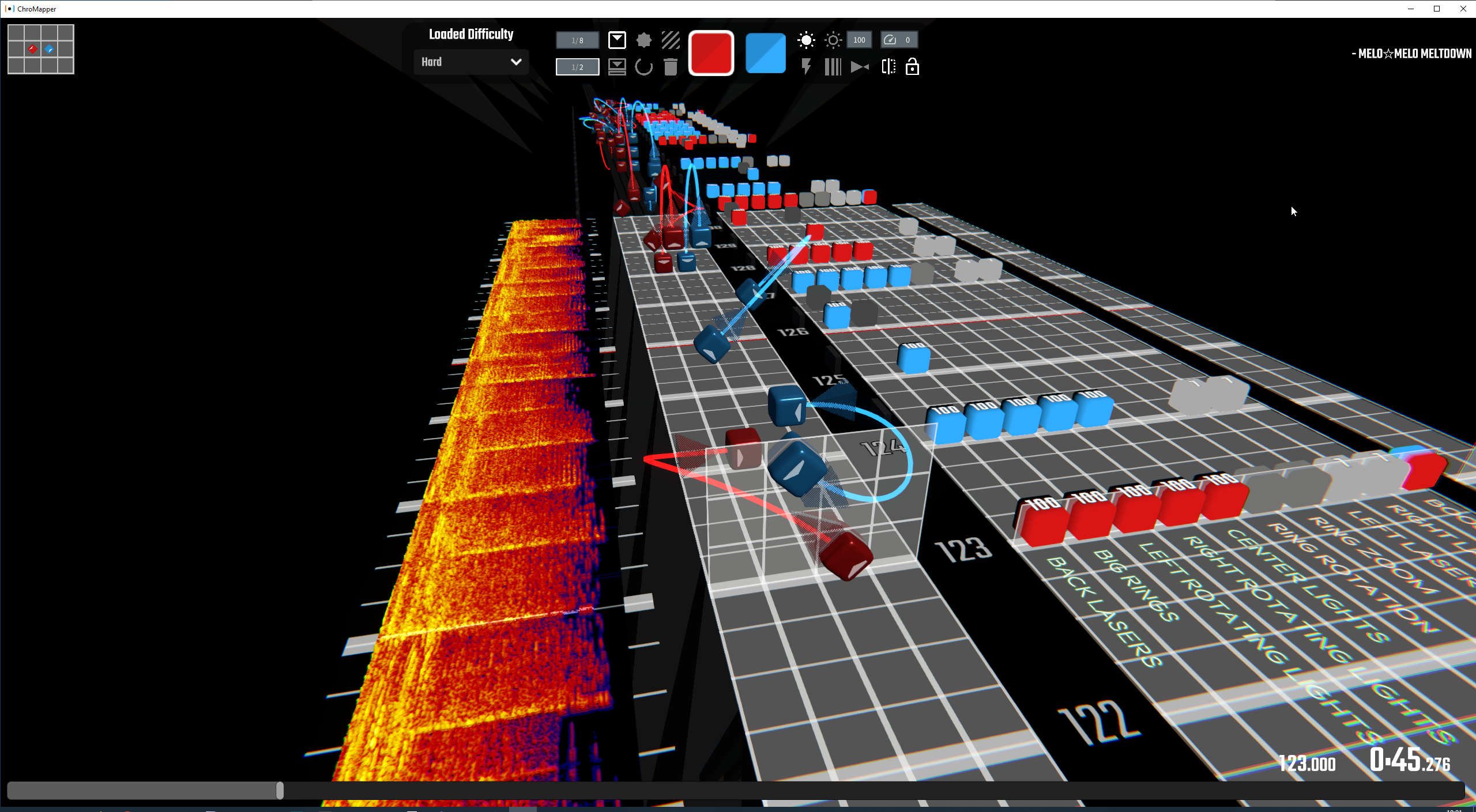Select the fade/flash arrows light icon
Screen dimensions: 1476x812
coord(860,67)
